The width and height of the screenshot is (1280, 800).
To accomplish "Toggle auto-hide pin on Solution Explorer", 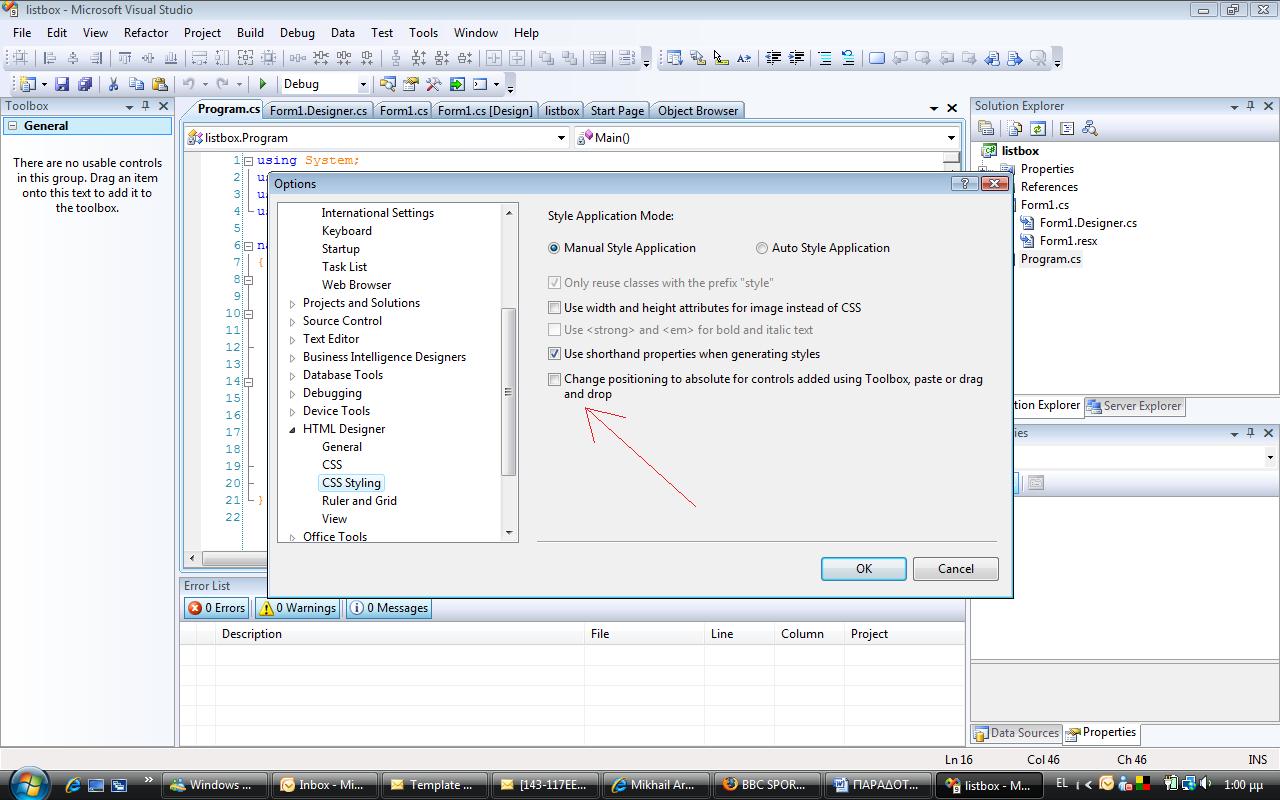I will [1250, 106].
